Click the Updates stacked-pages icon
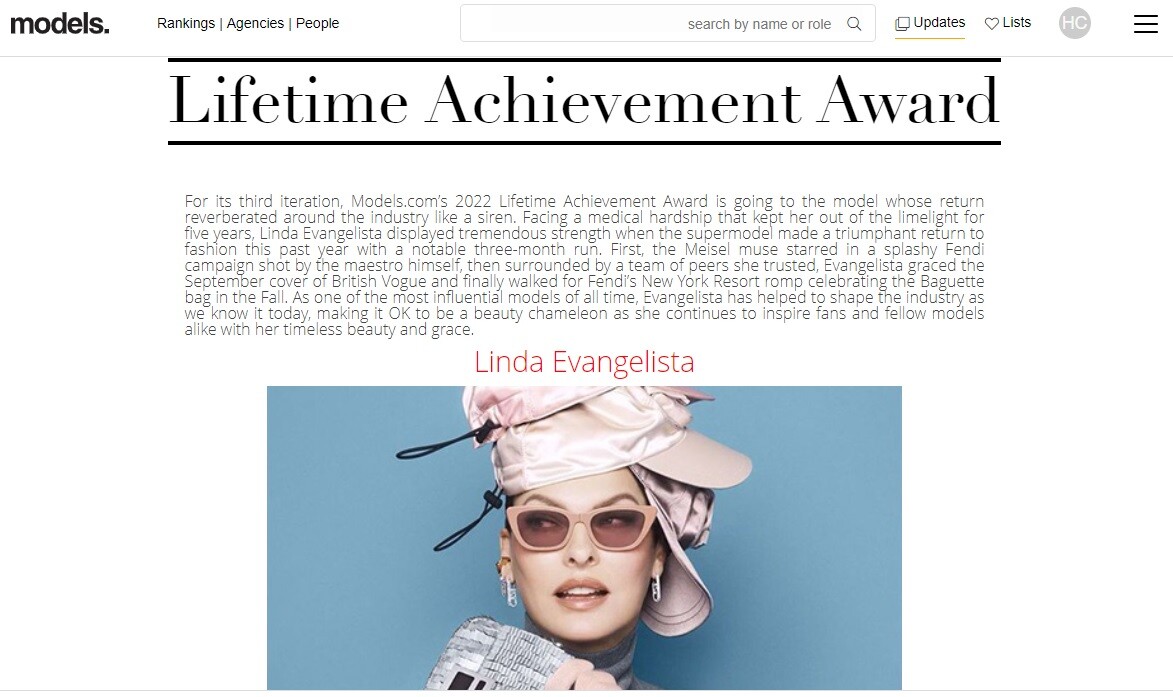This screenshot has height=697, width=1173. tap(902, 24)
